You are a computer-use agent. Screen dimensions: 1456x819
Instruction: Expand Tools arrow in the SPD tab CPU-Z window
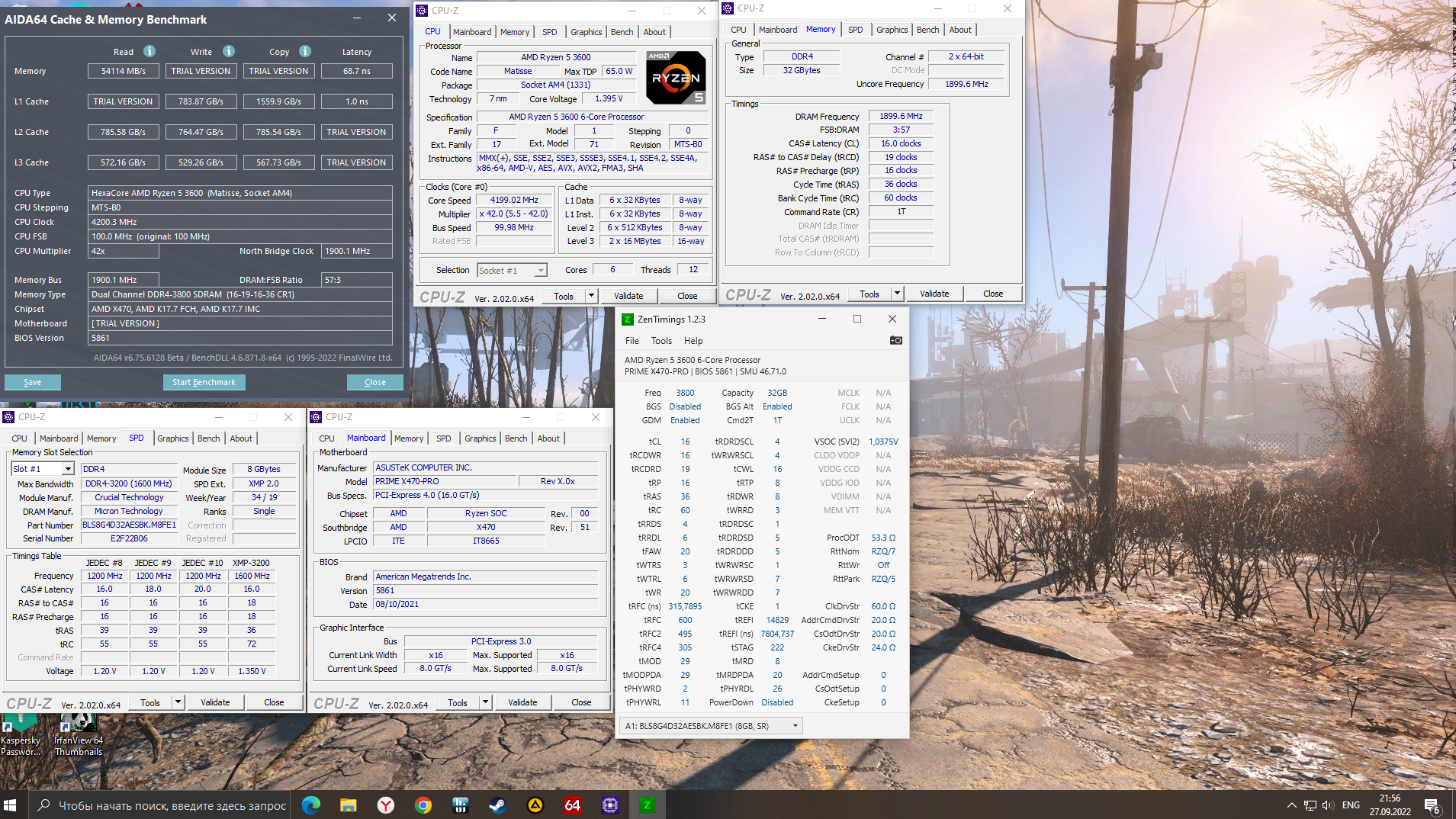tap(178, 702)
